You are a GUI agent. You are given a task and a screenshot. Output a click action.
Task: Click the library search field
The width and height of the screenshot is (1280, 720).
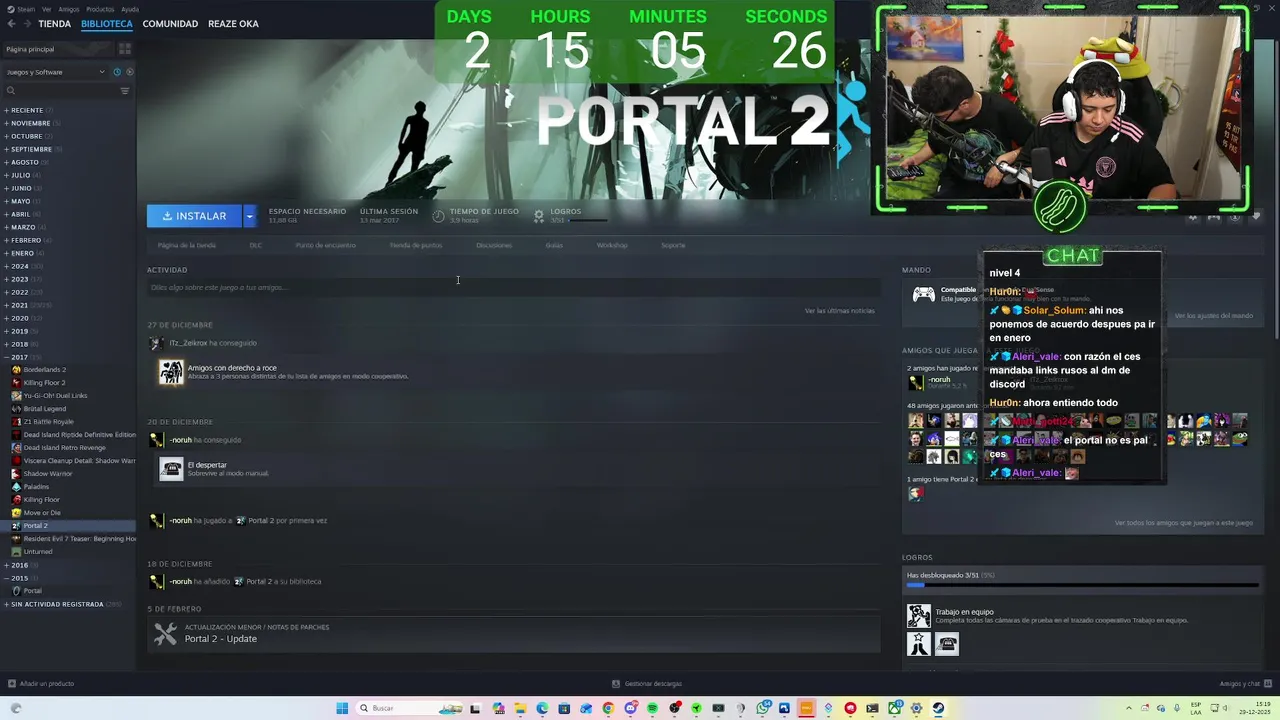60,91
